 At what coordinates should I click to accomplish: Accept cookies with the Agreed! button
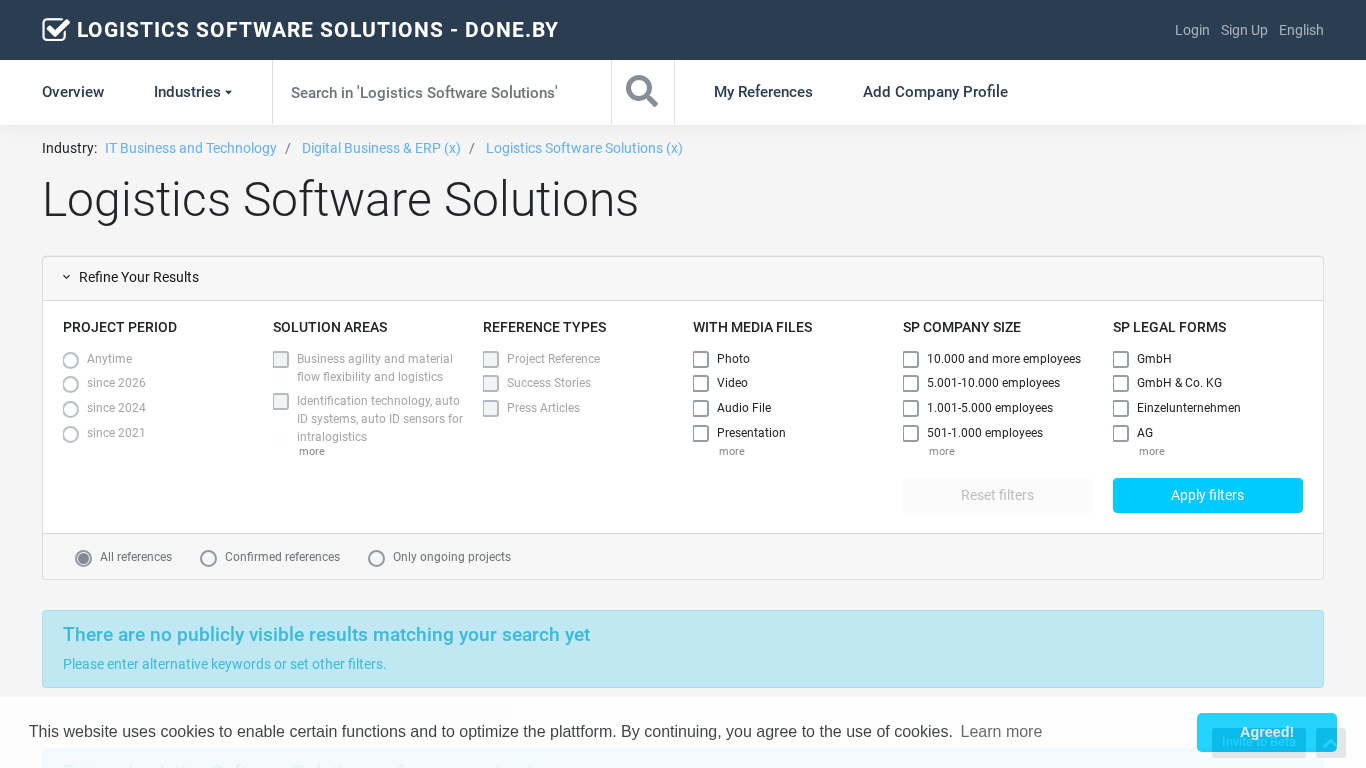(x=1266, y=732)
